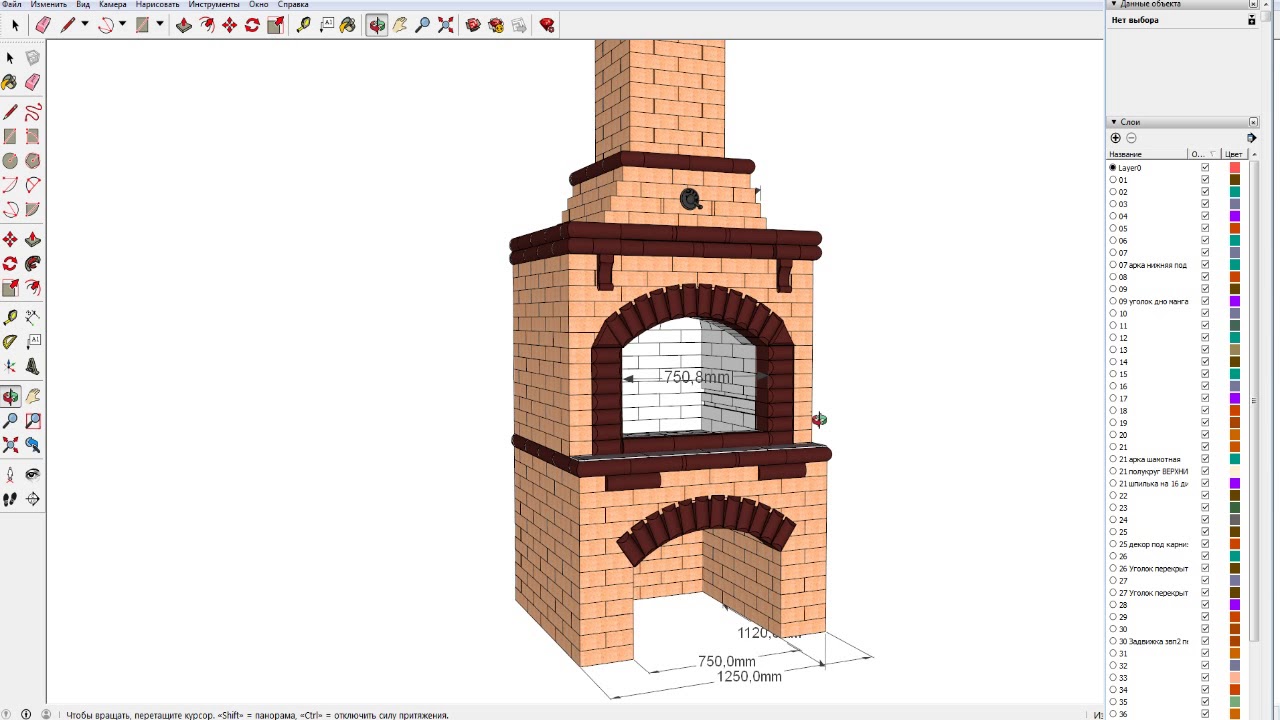Open the Камера menu
Viewport: 1280px width, 720px height.
[112, 4]
